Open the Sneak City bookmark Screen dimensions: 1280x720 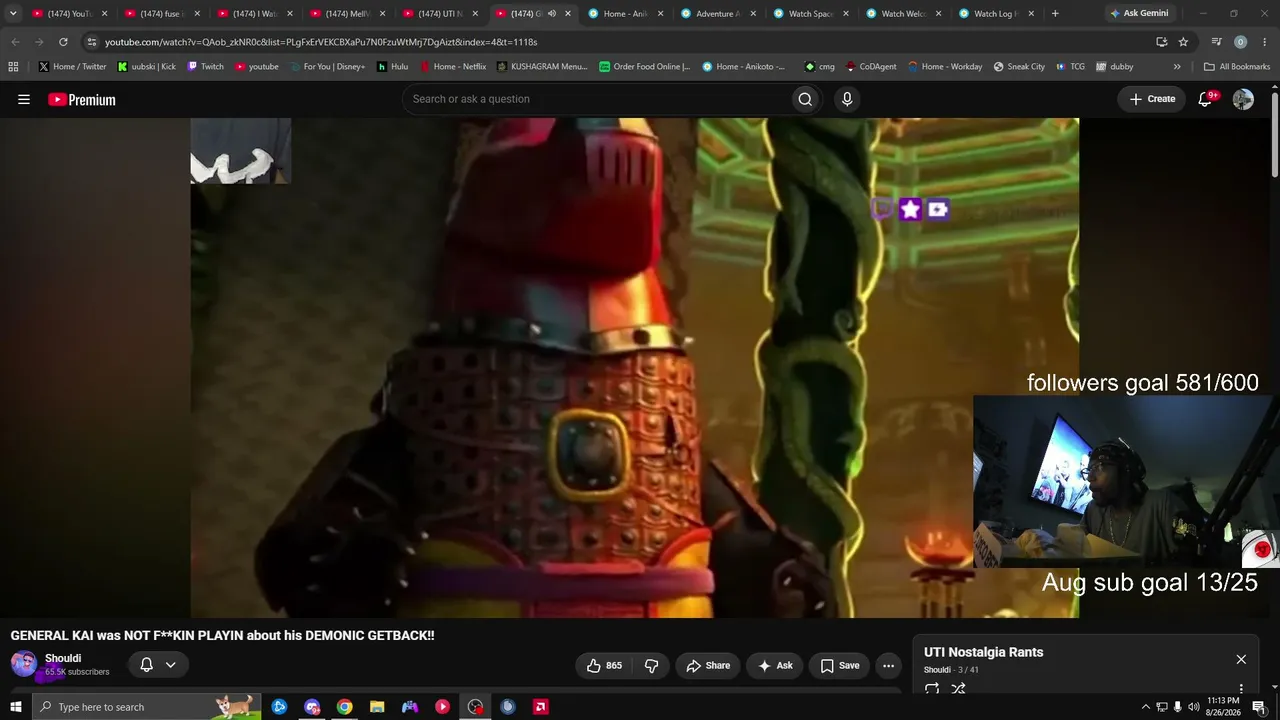point(1018,67)
